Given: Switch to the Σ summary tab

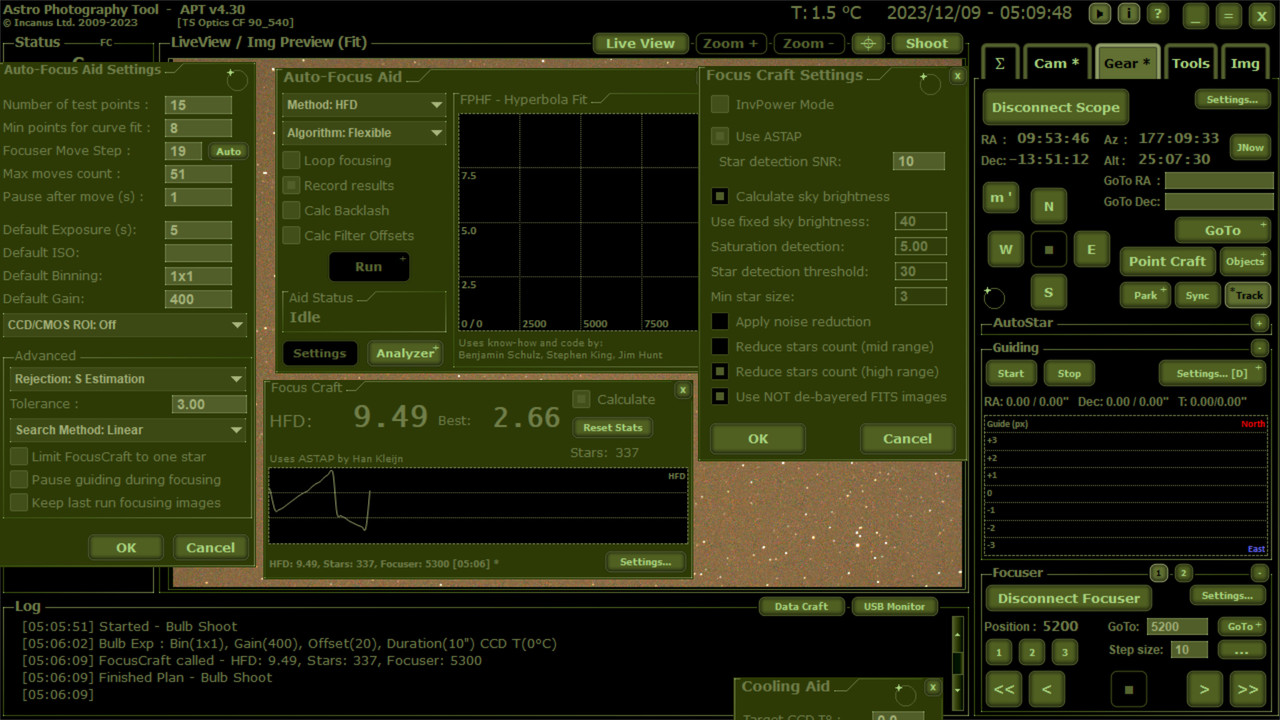Looking at the screenshot, I should [999, 63].
